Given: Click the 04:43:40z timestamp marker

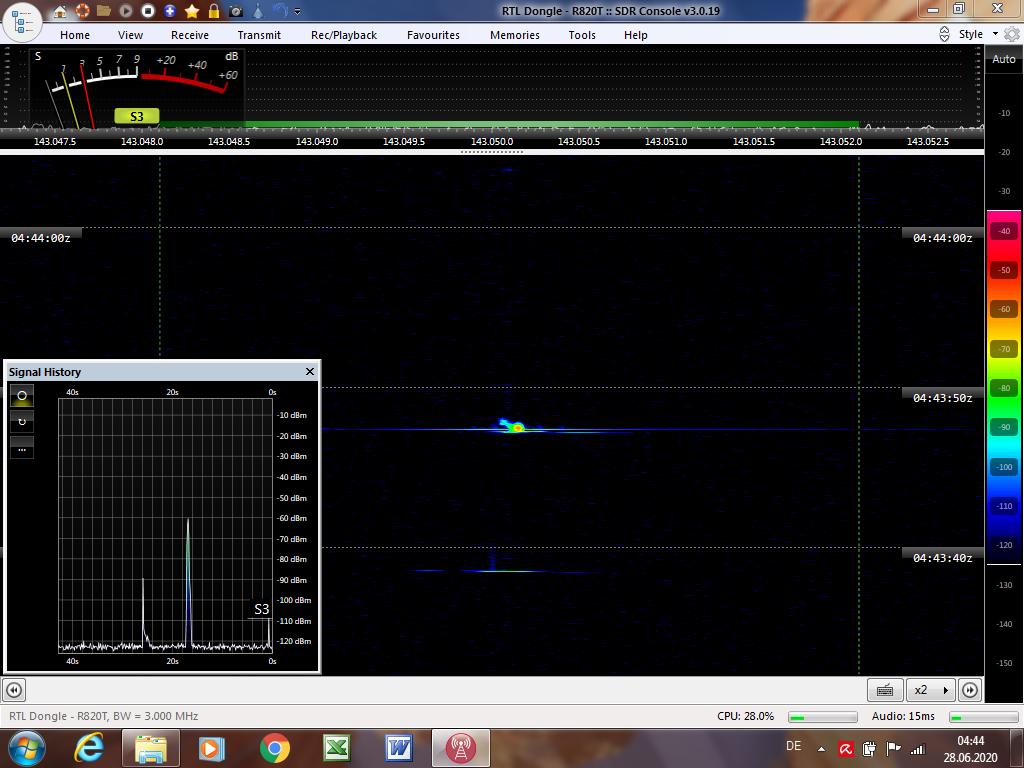Looking at the screenshot, I should [x=942, y=558].
